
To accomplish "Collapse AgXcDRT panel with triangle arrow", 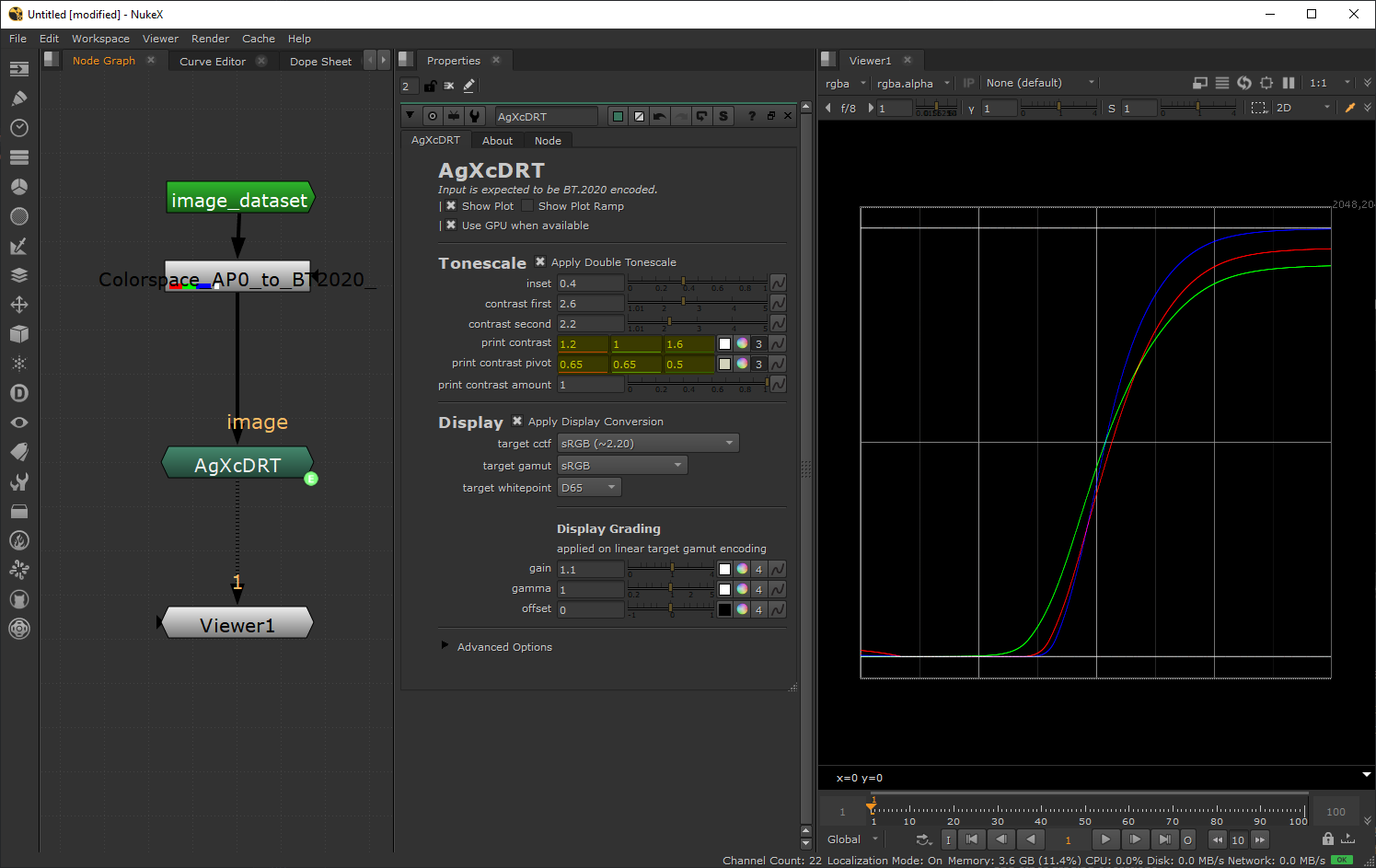I will click(410, 116).
